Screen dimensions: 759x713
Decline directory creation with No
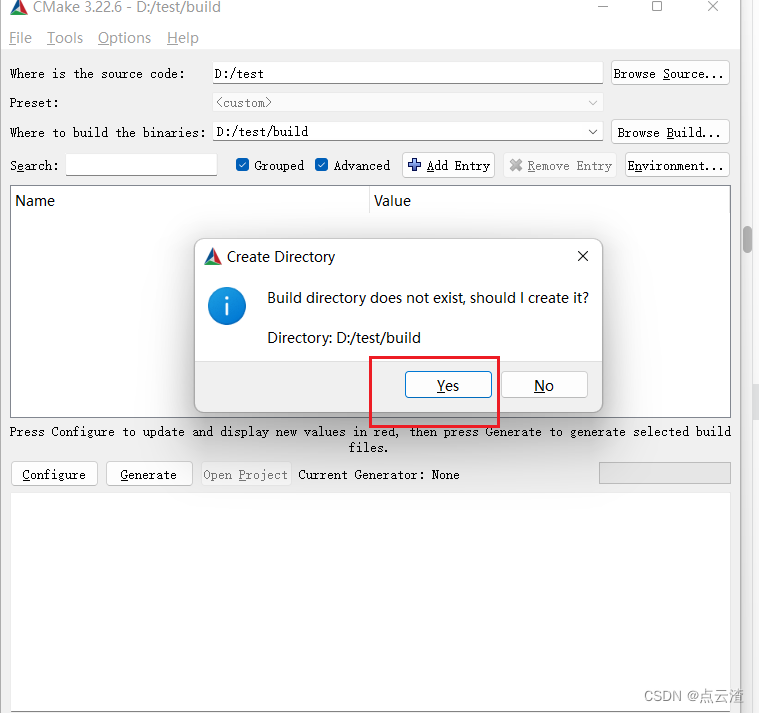(544, 385)
